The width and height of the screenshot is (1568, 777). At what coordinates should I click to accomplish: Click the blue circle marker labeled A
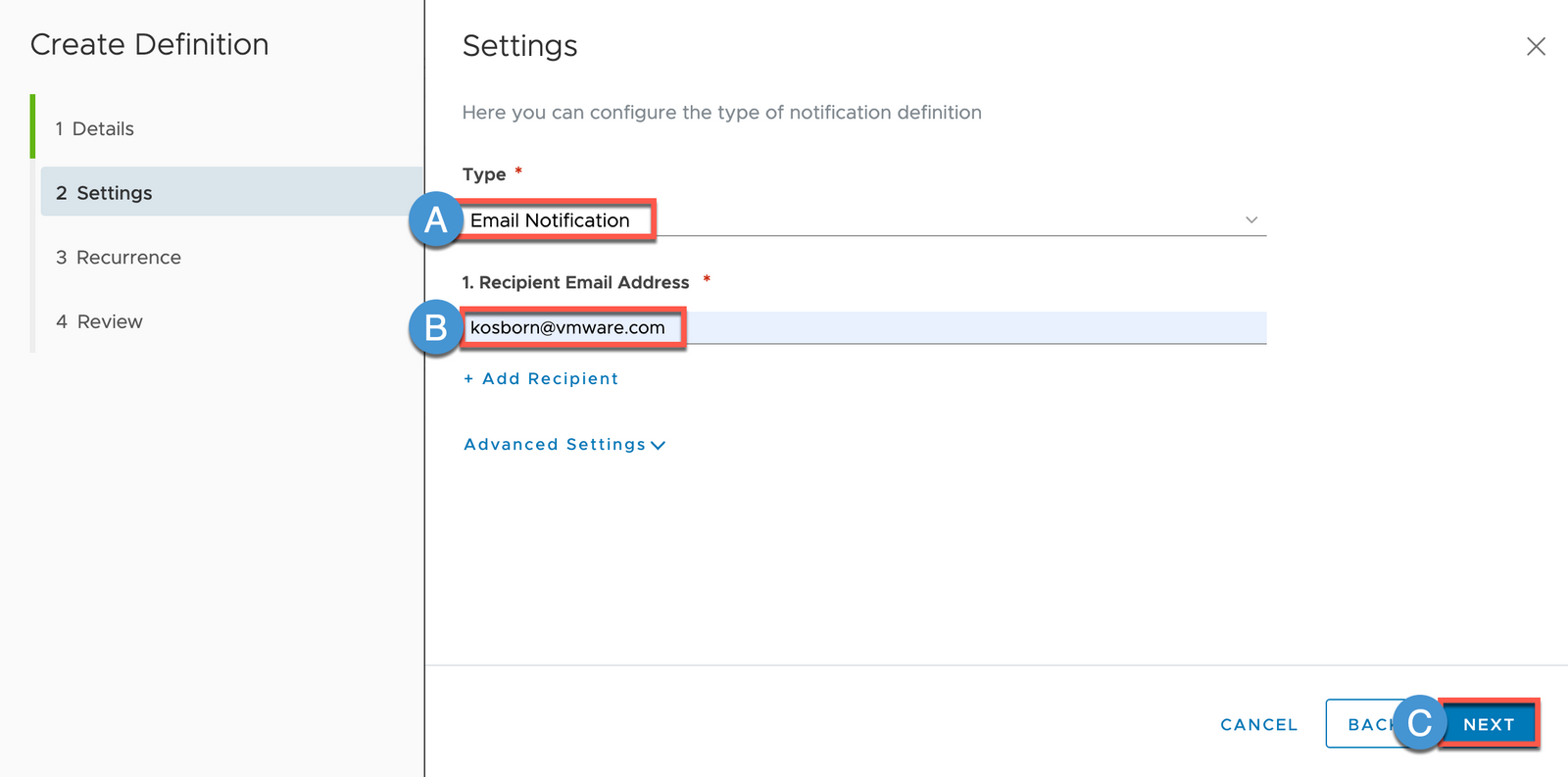(x=436, y=219)
